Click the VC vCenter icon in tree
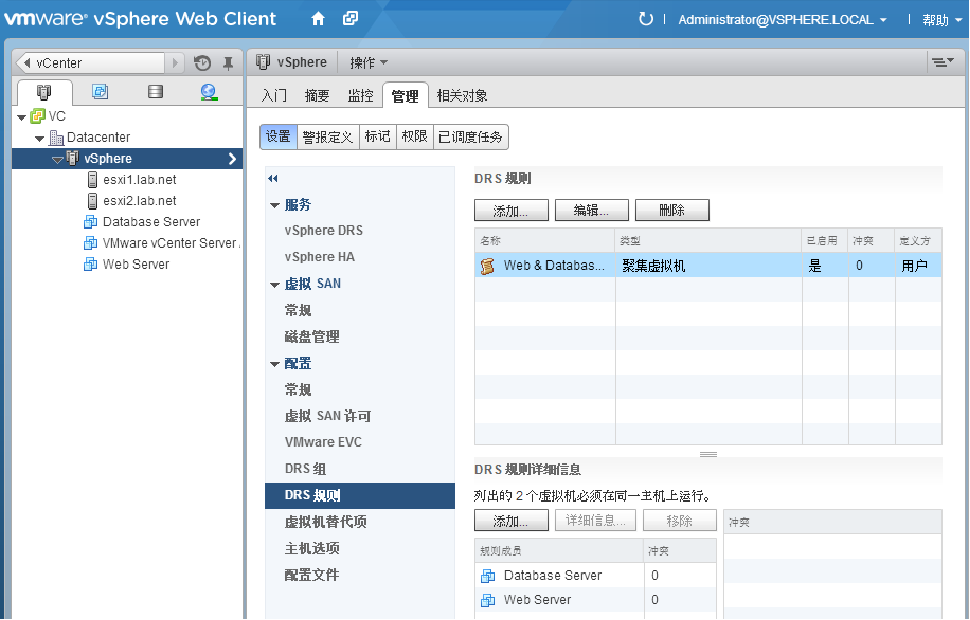The width and height of the screenshot is (970, 620). tap(38, 116)
